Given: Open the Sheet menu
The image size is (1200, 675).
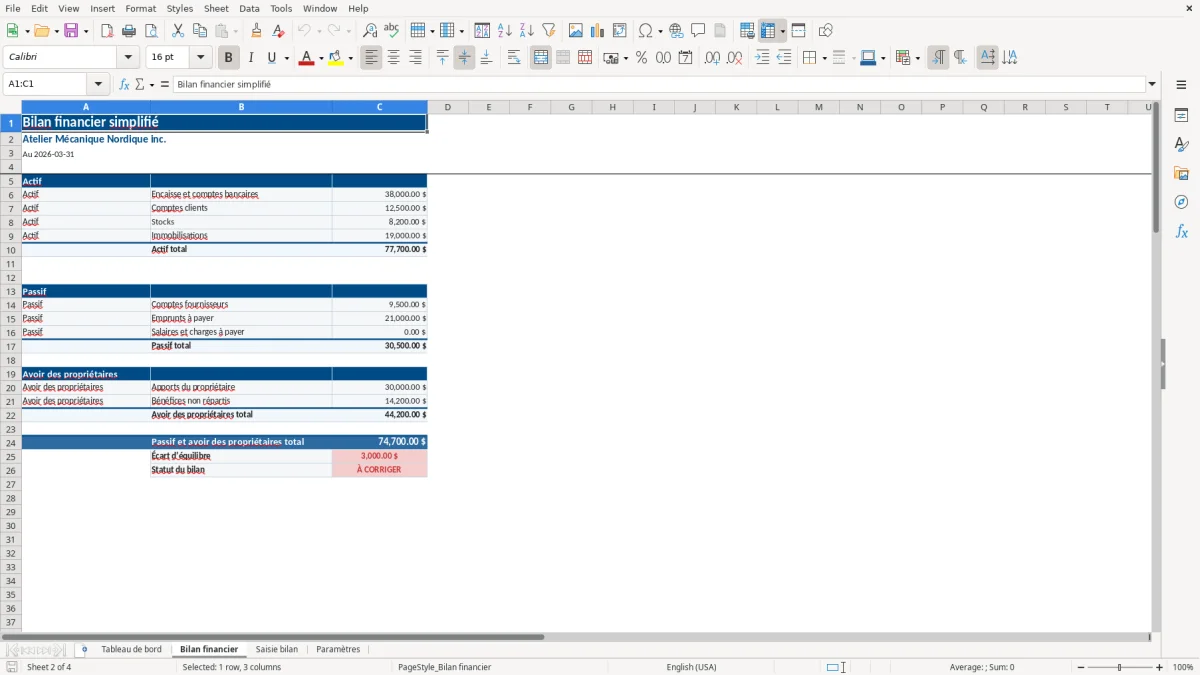Looking at the screenshot, I should coord(216,8).
